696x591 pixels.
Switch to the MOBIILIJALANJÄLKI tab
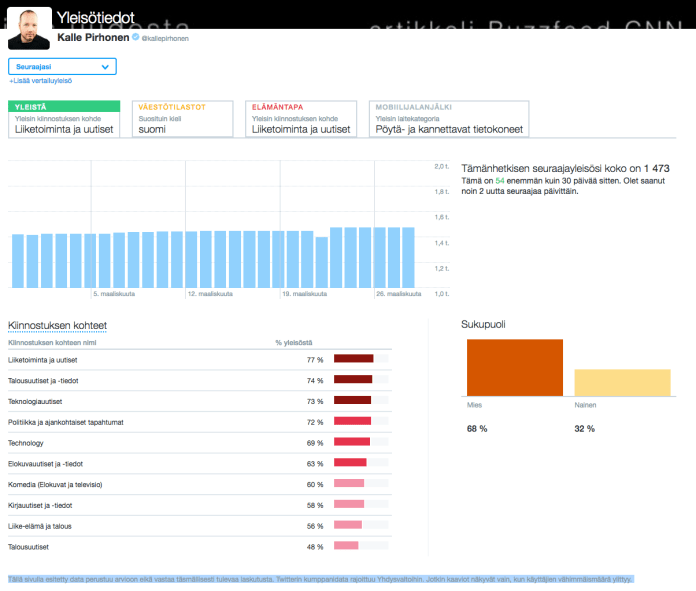tap(447, 118)
